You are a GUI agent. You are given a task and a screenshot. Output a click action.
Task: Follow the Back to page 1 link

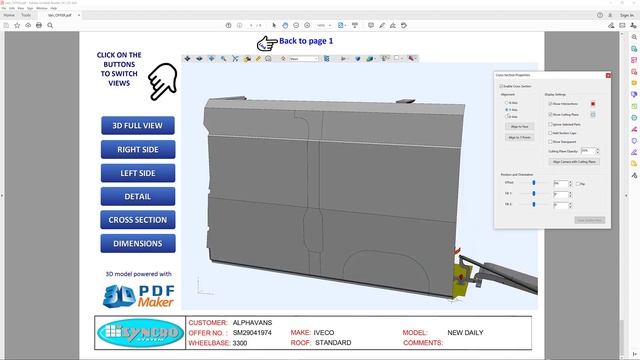(x=306, y=41)
